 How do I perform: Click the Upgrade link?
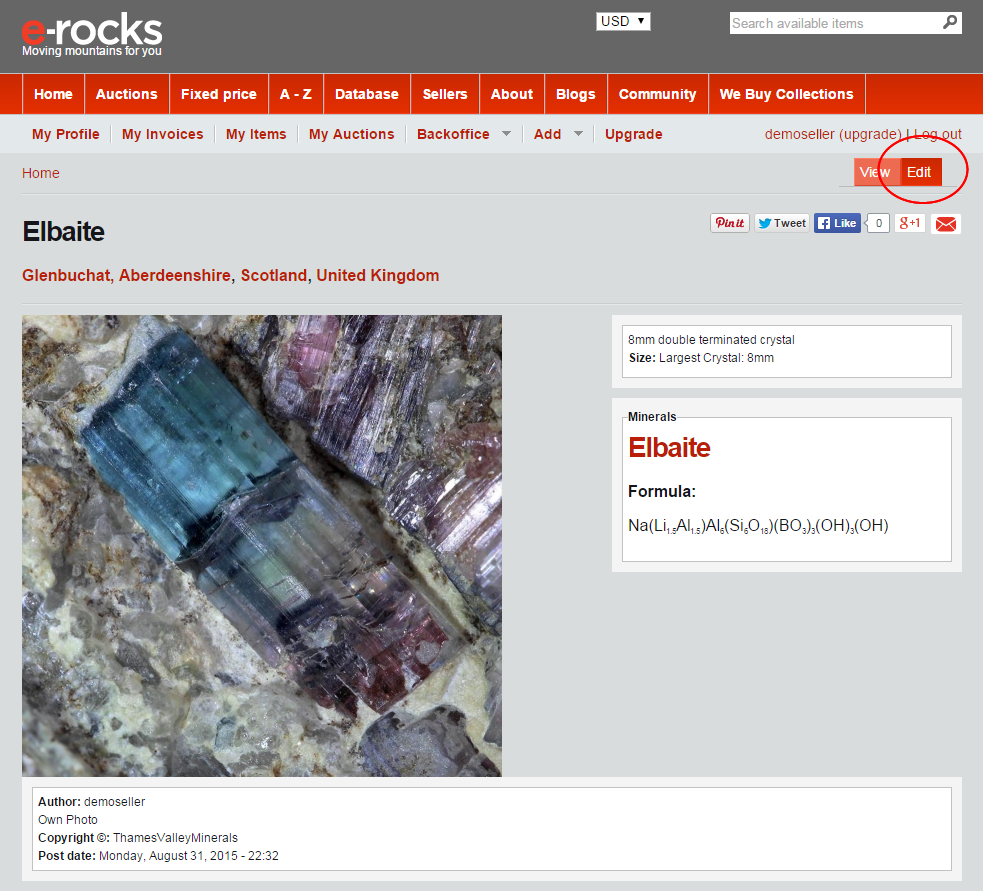click(634, 134)
